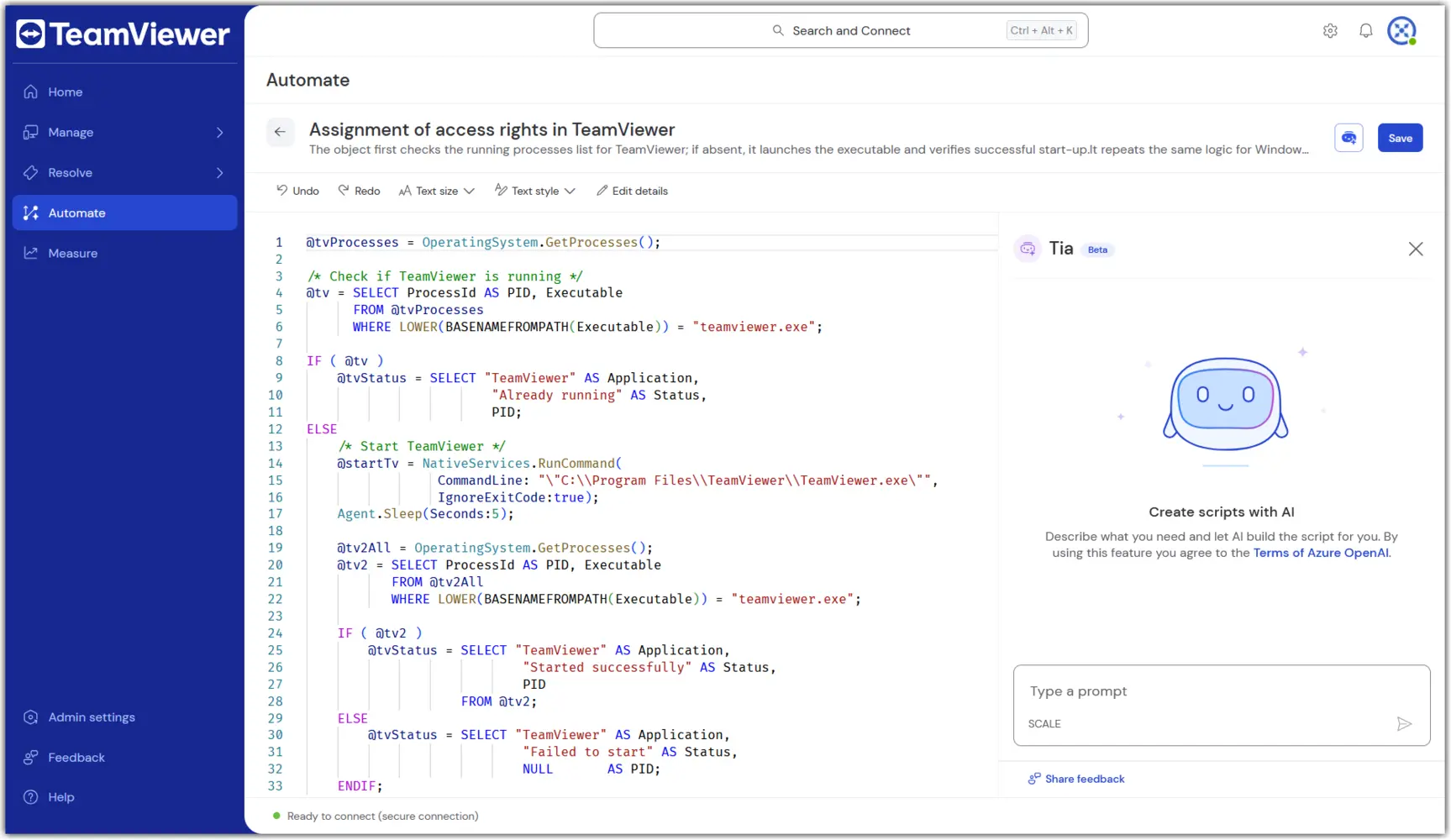Screen dimensions: 1451x840
Task: Click the 'Assignment of access rights' title
Action: pyautogui.click(x=492, y=129)
